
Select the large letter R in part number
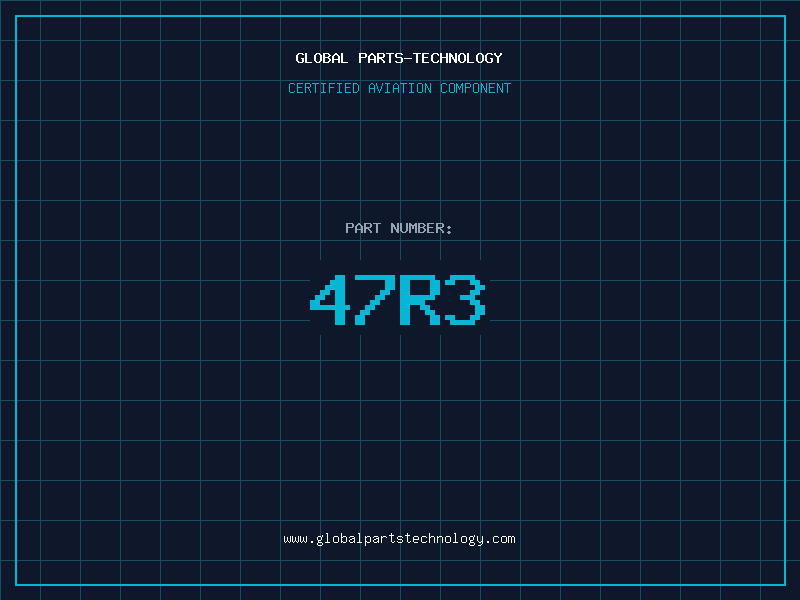coord(420,299)
